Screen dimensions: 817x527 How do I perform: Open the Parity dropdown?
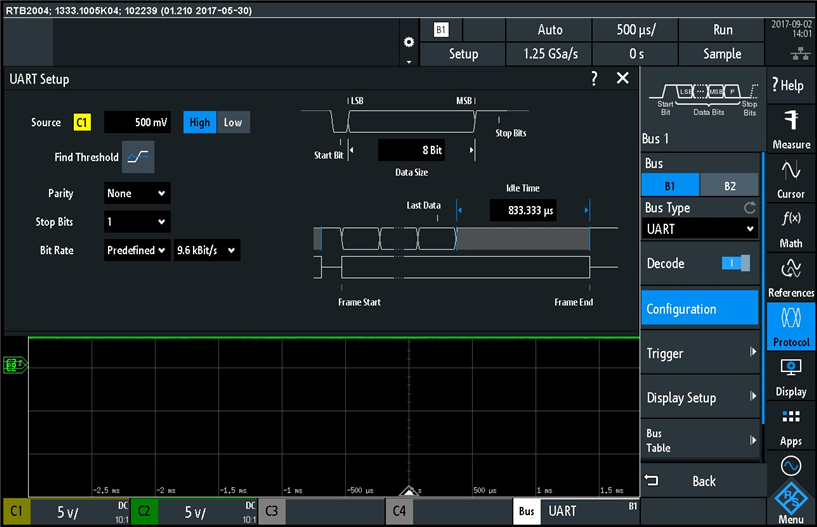pyautogui.click(x=137, y=193)
